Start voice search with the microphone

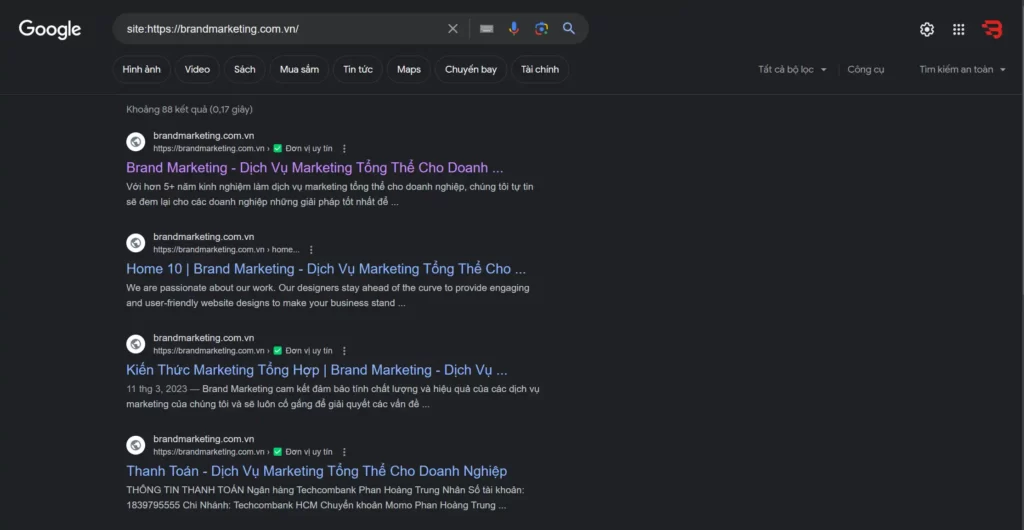tap(514, 29)
